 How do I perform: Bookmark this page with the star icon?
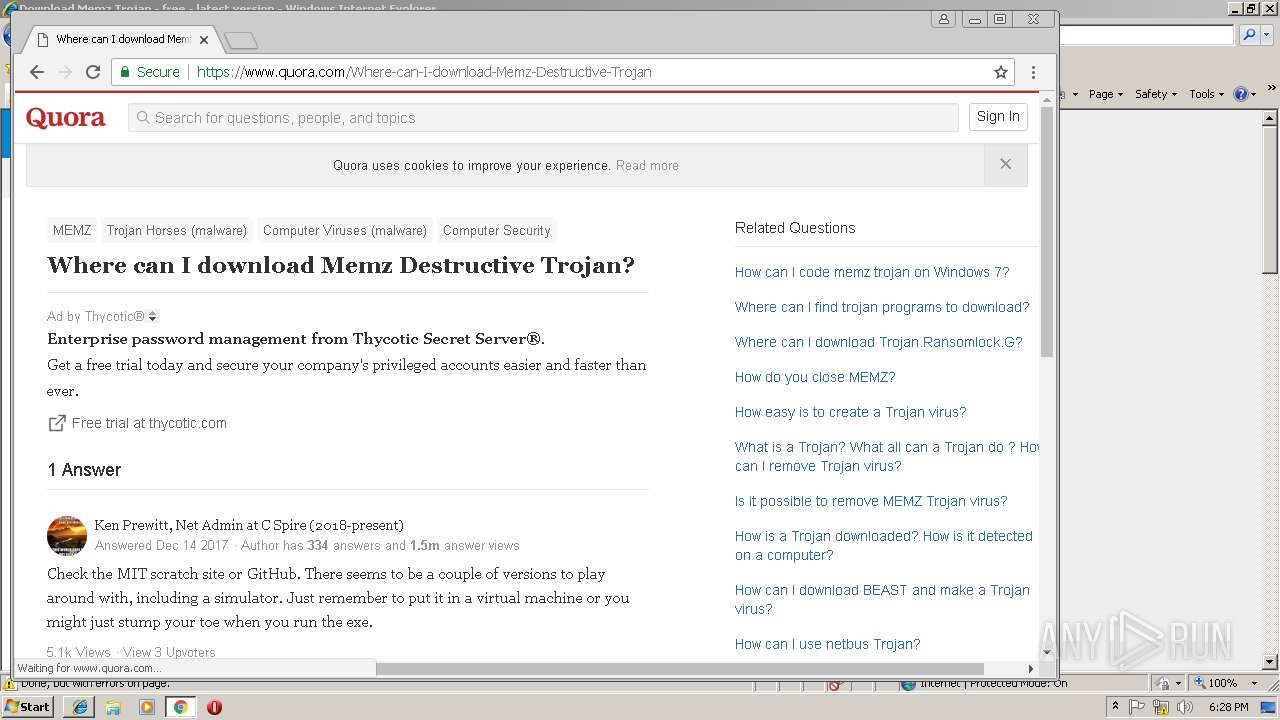(x=1000, y=72)
